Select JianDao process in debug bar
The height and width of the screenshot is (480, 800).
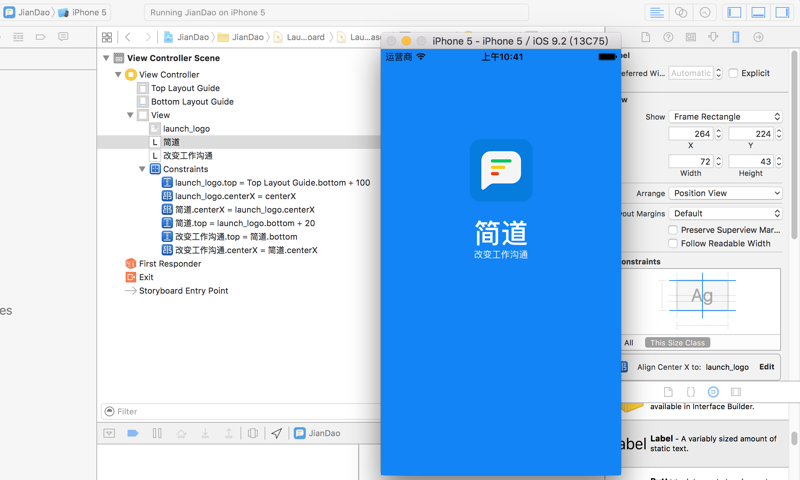(x=317, y=433)
